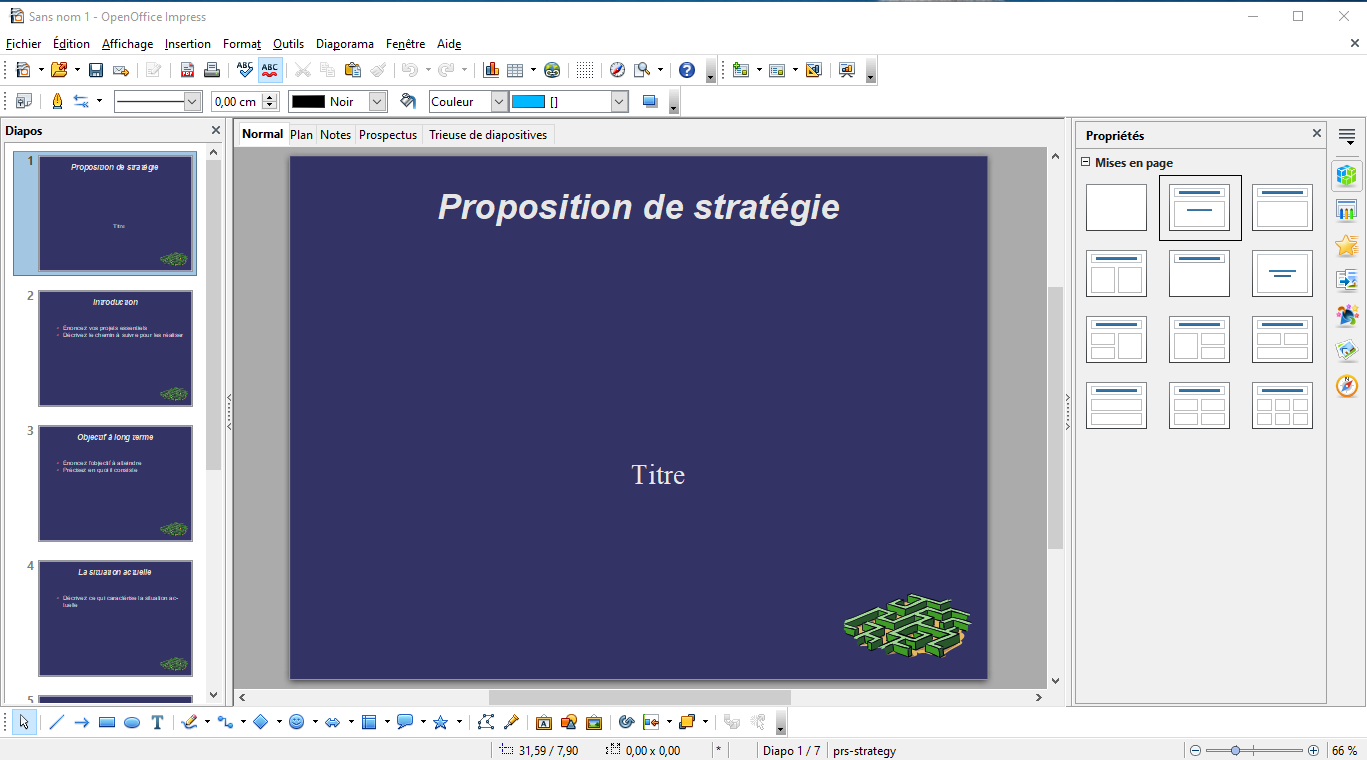Click the Insert chart icon

(491, 70)
